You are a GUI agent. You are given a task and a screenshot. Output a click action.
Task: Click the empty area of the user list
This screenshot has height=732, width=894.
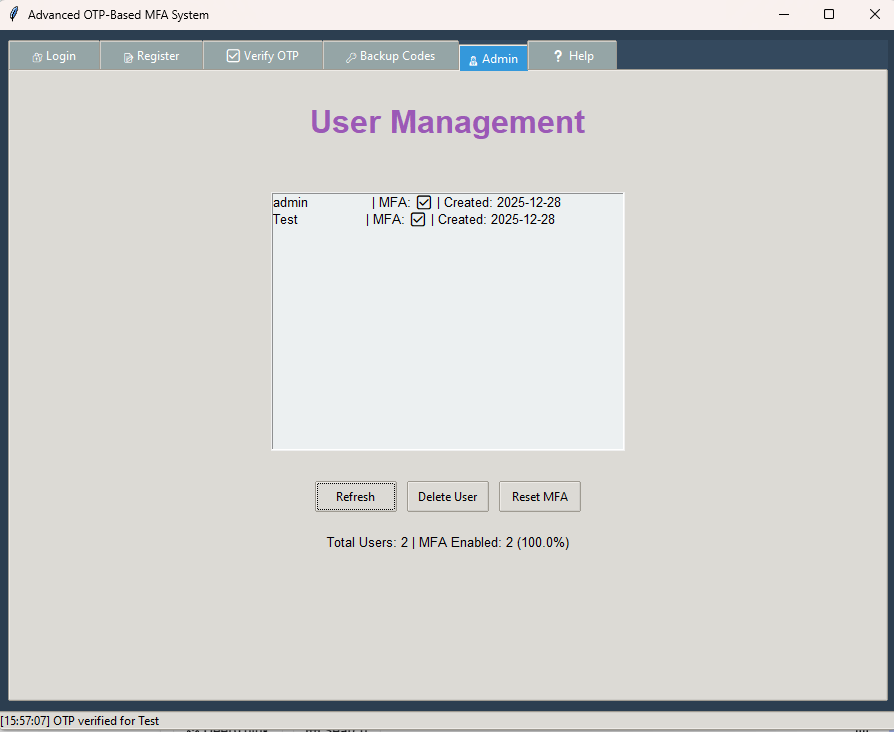click(x=447, y=340)
